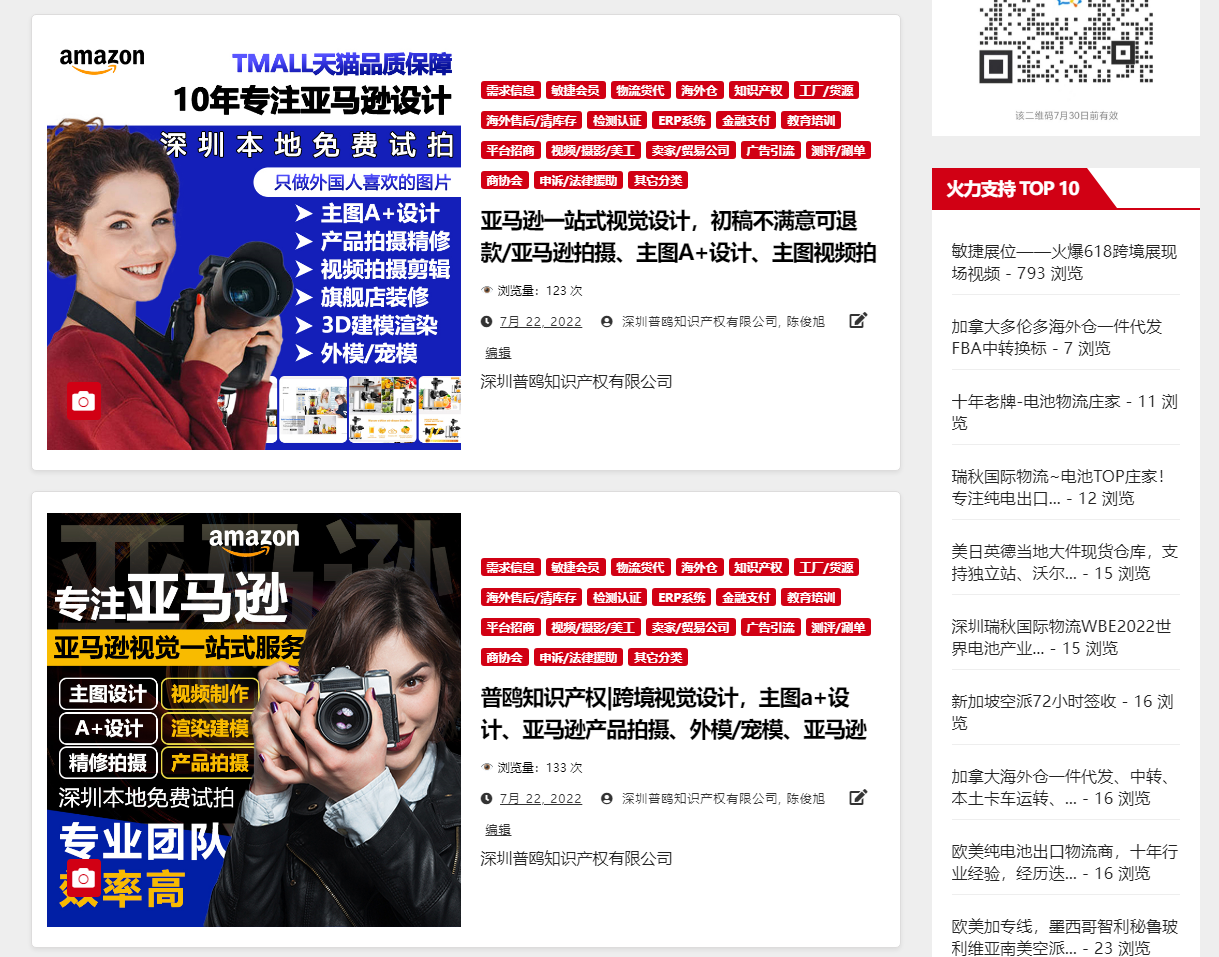Viewport: 1219px width, 957px height.
Task: Open 加拿大多伦多海外仓一件代发 FBA中转换标 link
Action: pos(1057,337)
